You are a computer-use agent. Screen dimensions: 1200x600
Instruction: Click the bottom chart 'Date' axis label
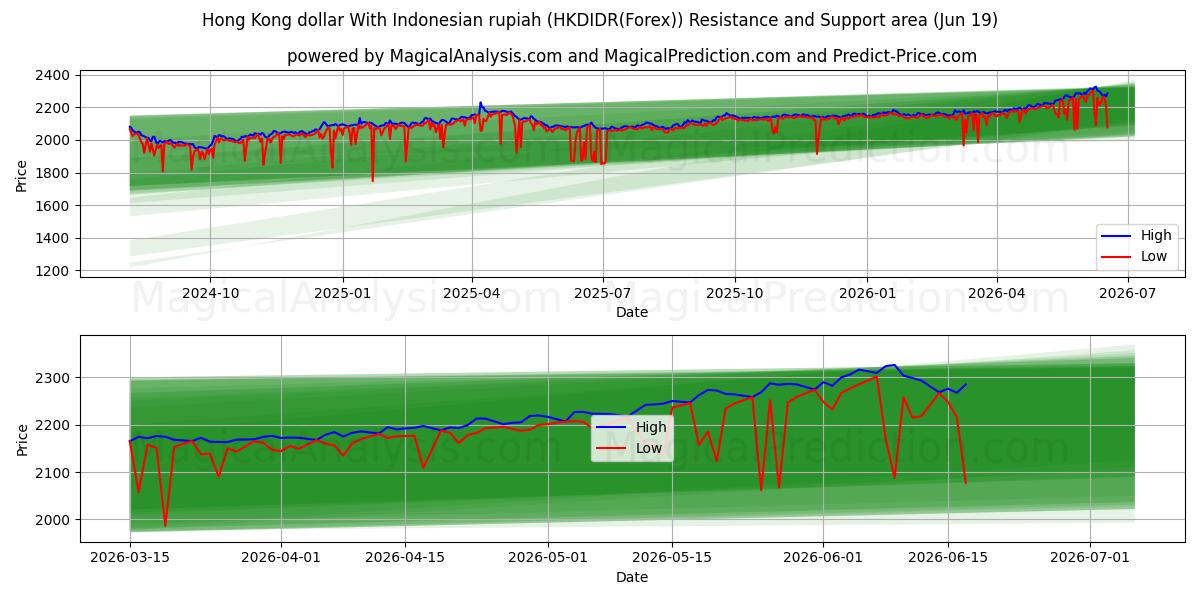(x=632, y=577)
